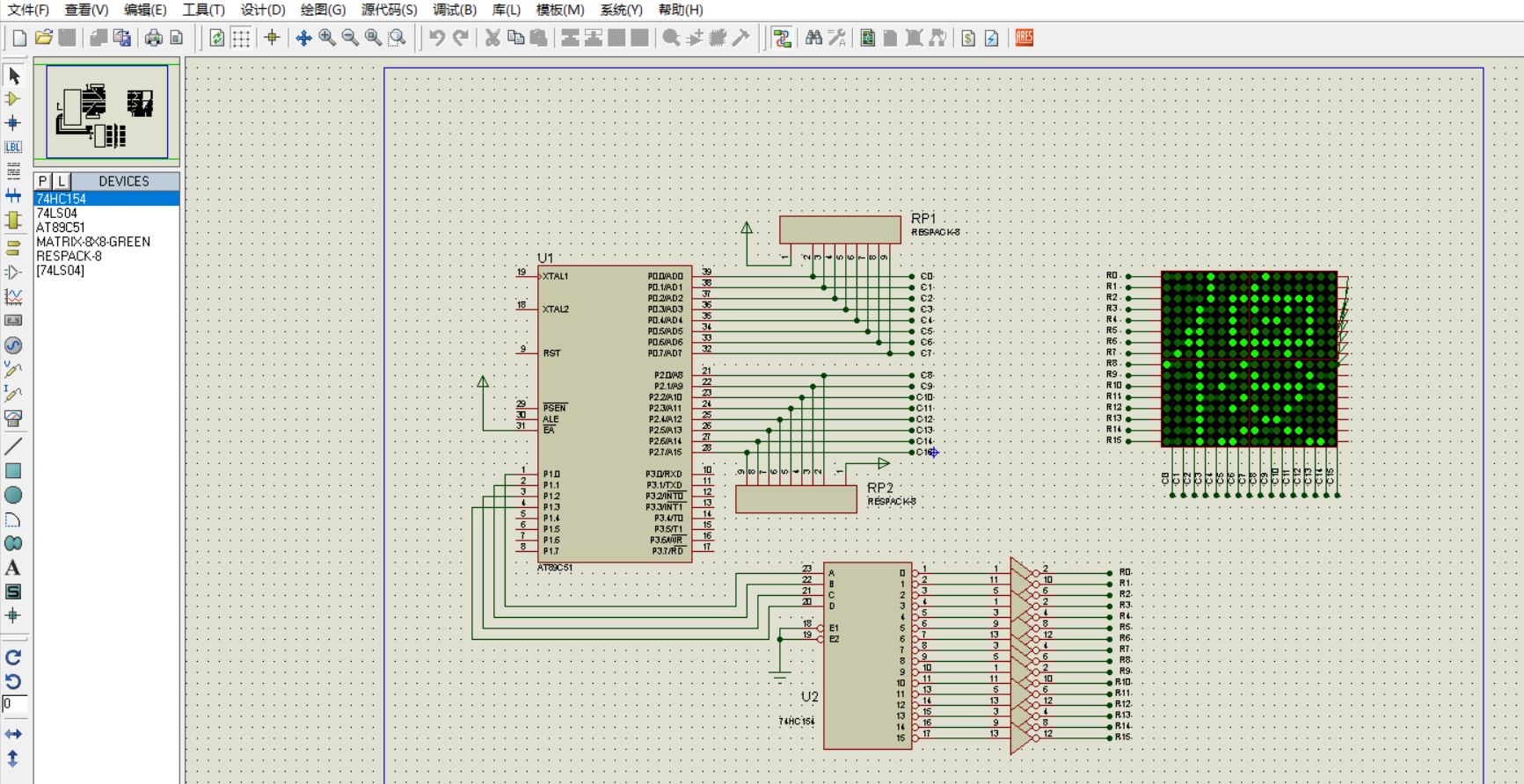
Task: Open the 编辑(E) menu
Action: 145,10
